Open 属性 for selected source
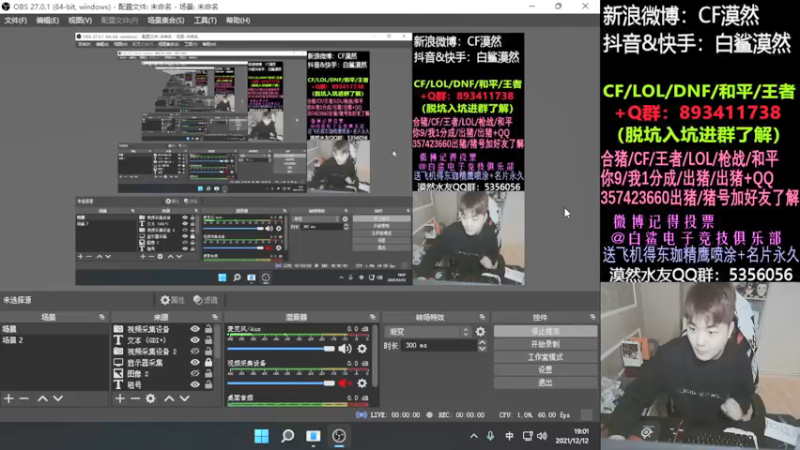Viewport: 800px width, 450px height. (172, 300)
